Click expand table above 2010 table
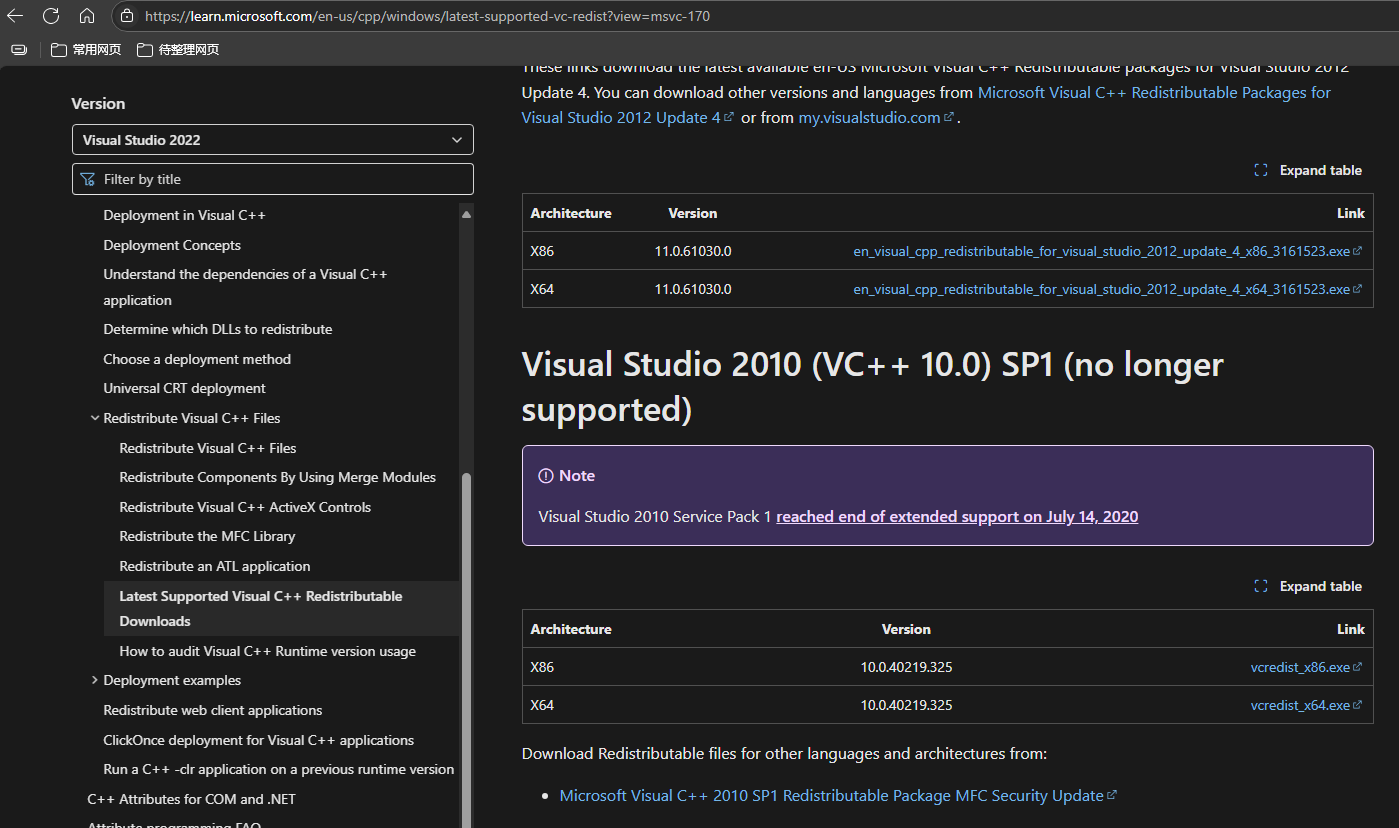Viewport: 1399px width, 828px height. (x=1308, y=586)
